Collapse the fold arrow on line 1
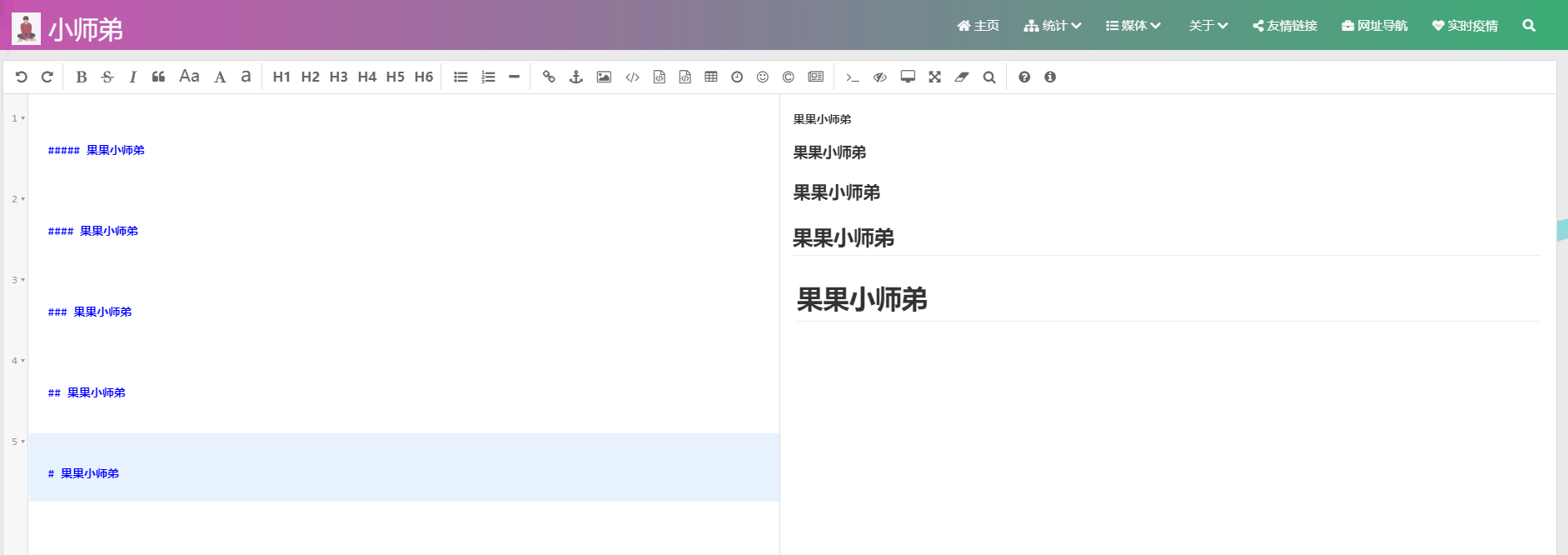1568x555 pixels. tap(22, 118)
